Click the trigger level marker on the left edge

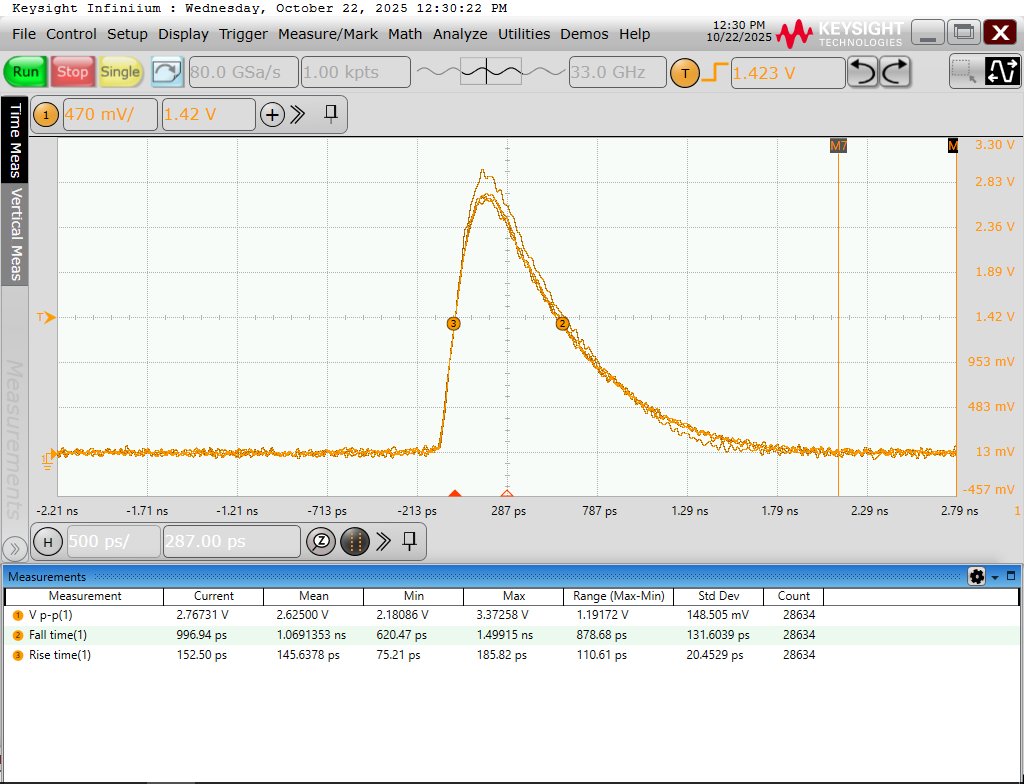pos(46,318)
